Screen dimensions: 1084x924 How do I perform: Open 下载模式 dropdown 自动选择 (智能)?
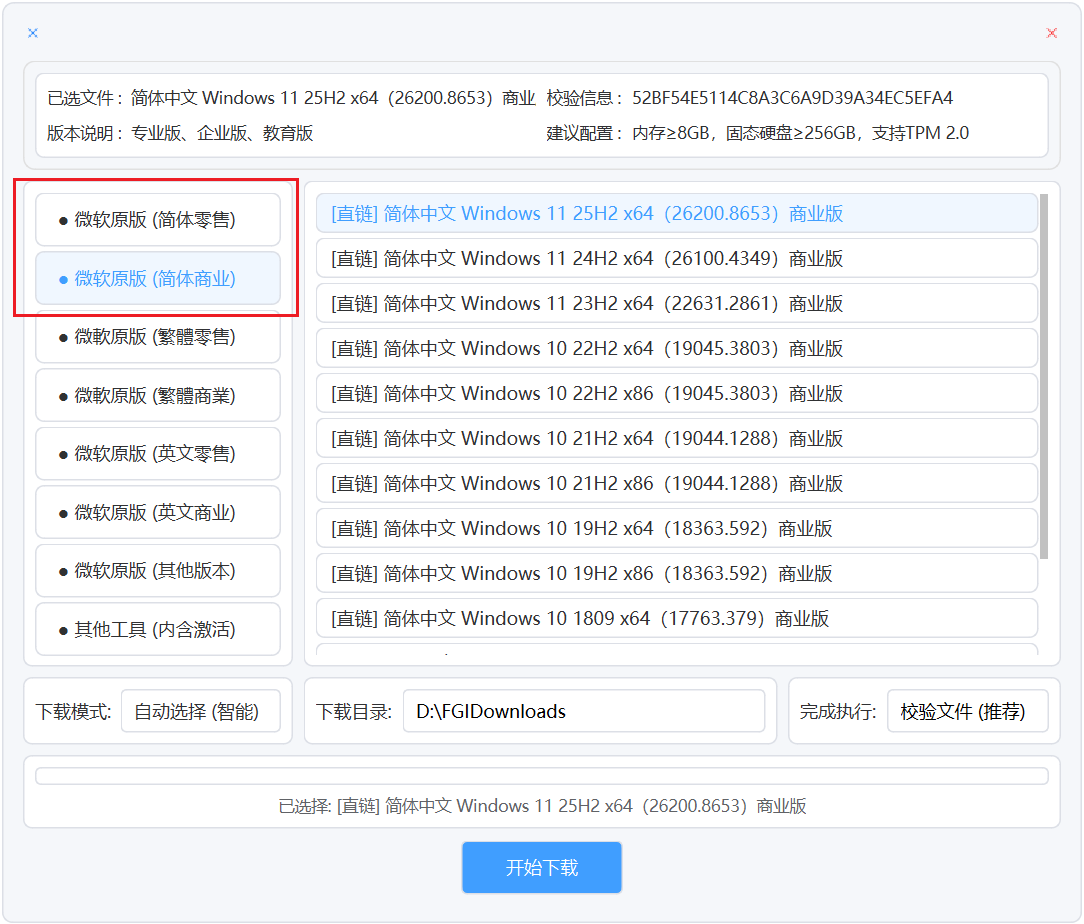coord(201,711)
